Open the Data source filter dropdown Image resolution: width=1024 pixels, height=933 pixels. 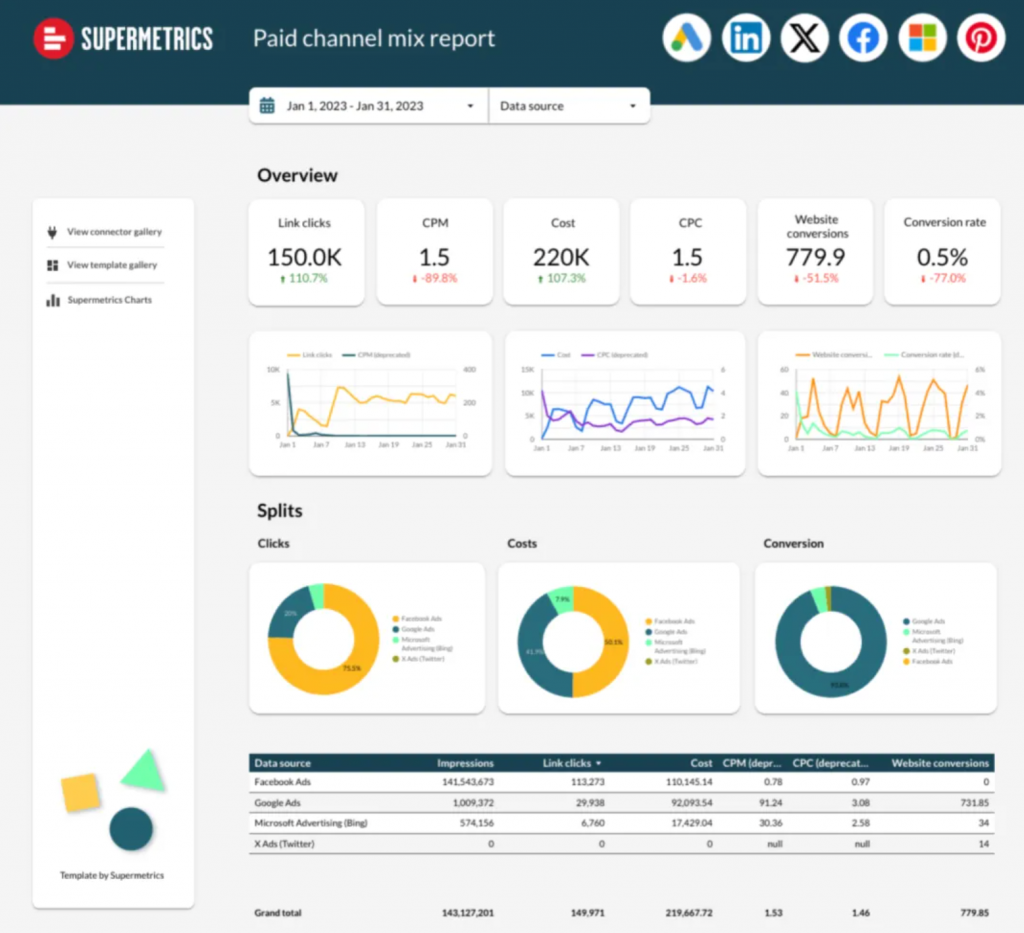click(x=569, y=106)
